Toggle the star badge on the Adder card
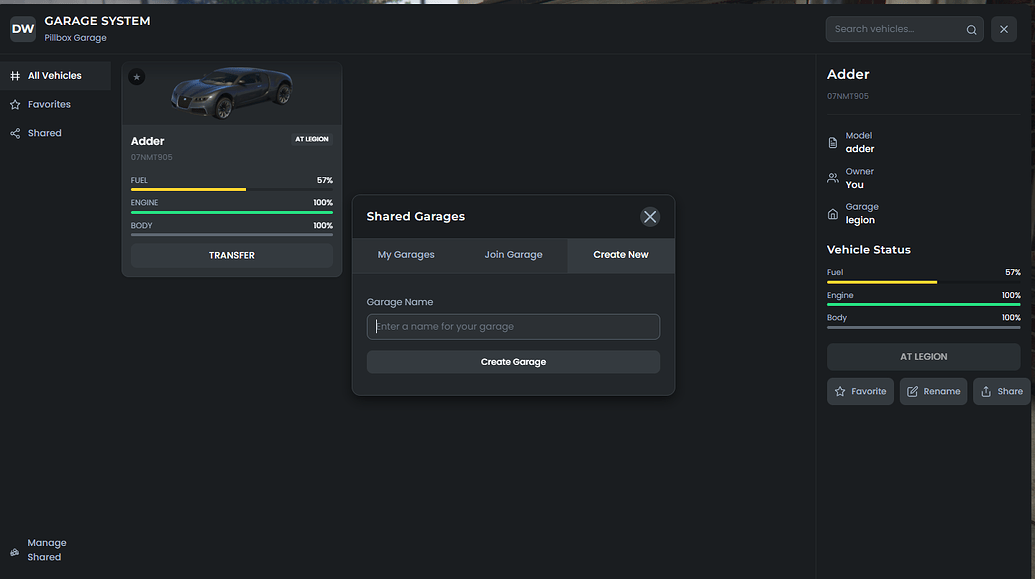This screenshot has height=579, width=1035. coord(136,76)
